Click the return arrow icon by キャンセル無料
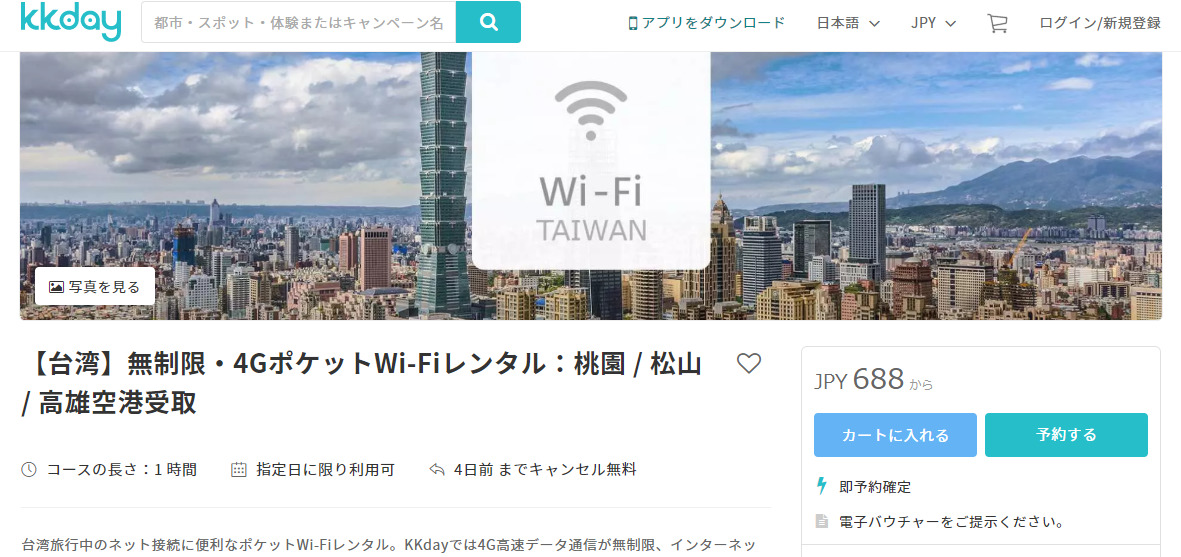 (x=437, y=470)
